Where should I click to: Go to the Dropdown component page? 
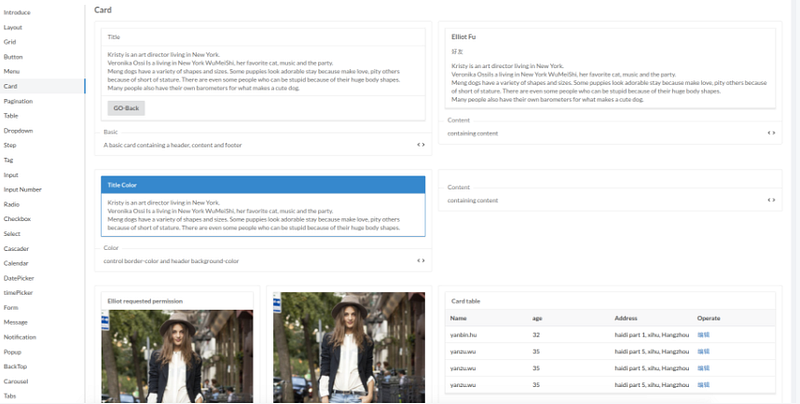click(18, 131)
